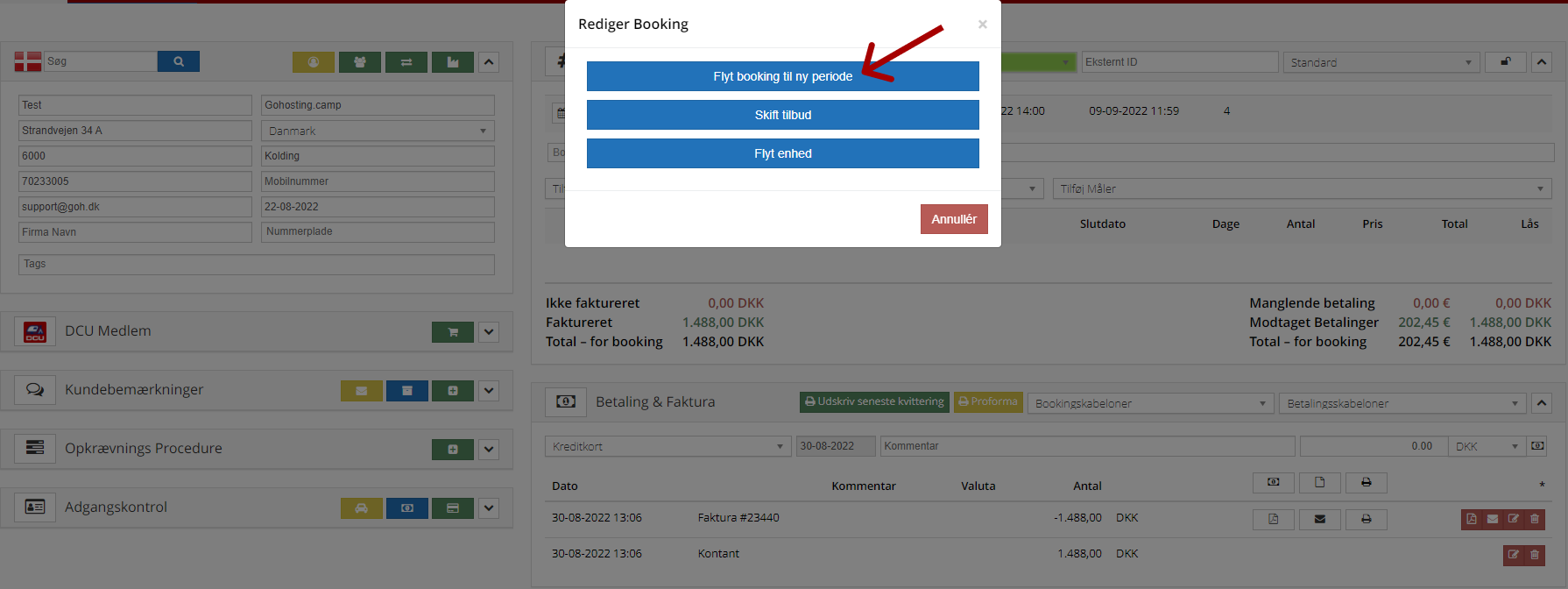Click the green swap arrows icon

tap(406, 62)
